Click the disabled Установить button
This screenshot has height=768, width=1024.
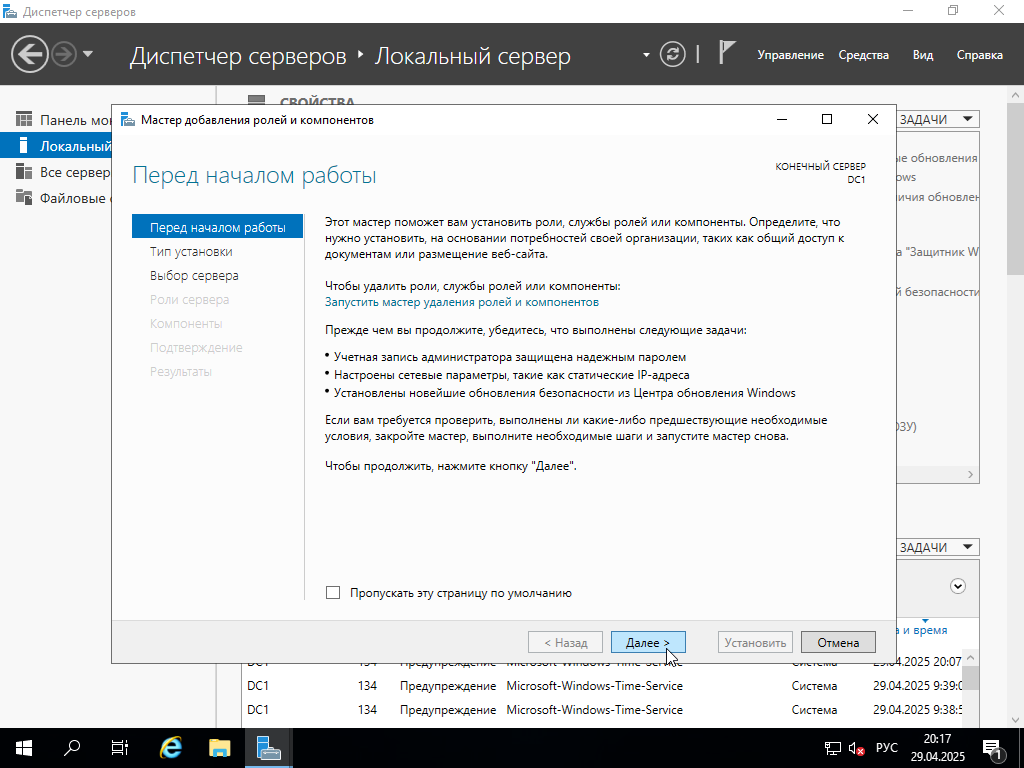pos(755,643)
